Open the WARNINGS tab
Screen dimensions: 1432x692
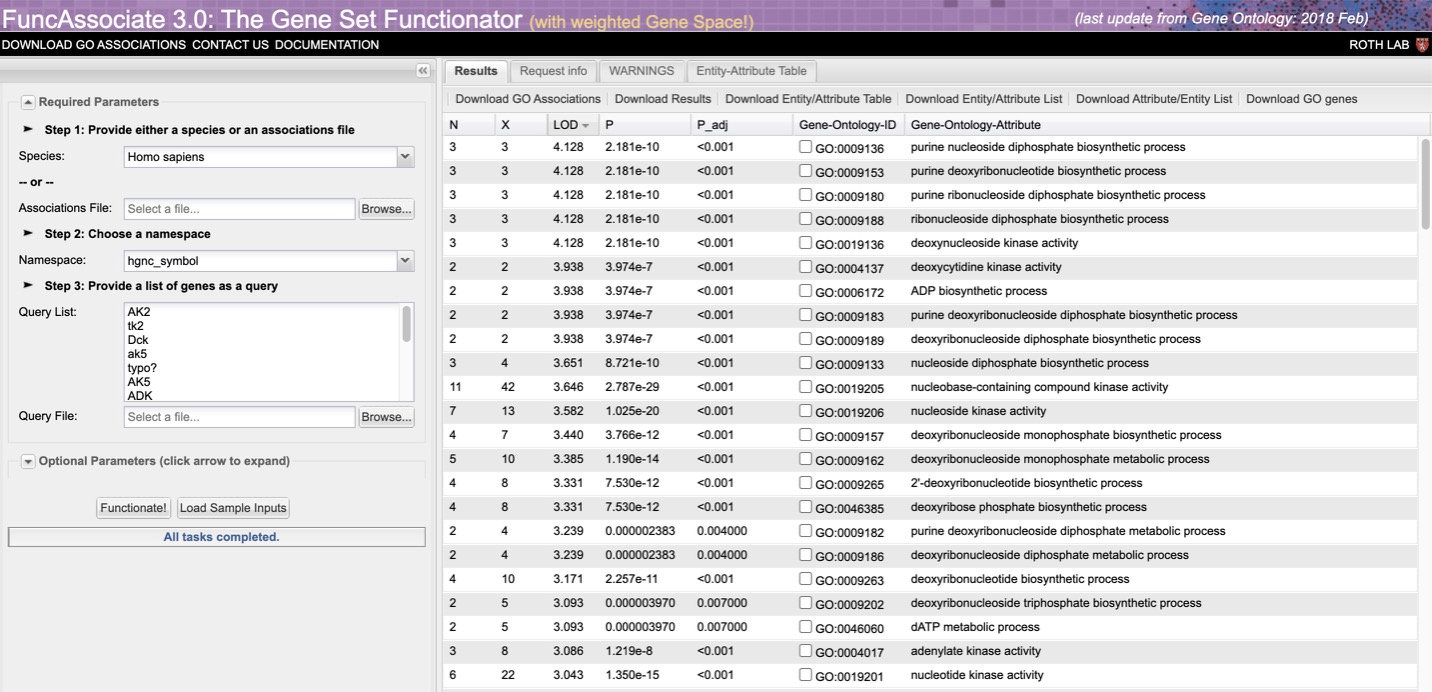pyautogui.click(x=642, y=71)
